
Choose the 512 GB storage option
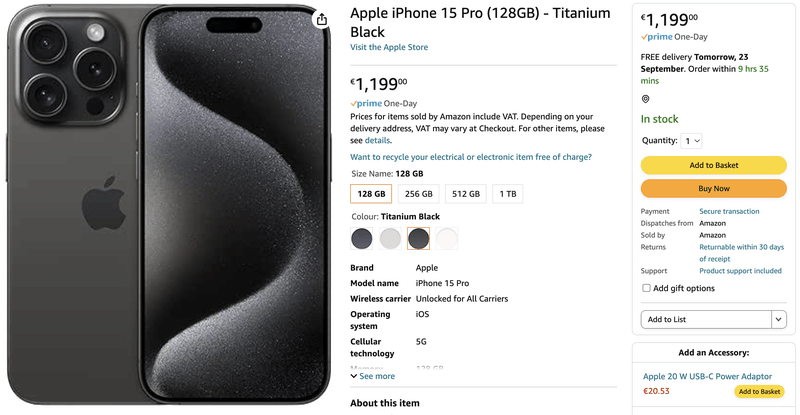[466, 194]
